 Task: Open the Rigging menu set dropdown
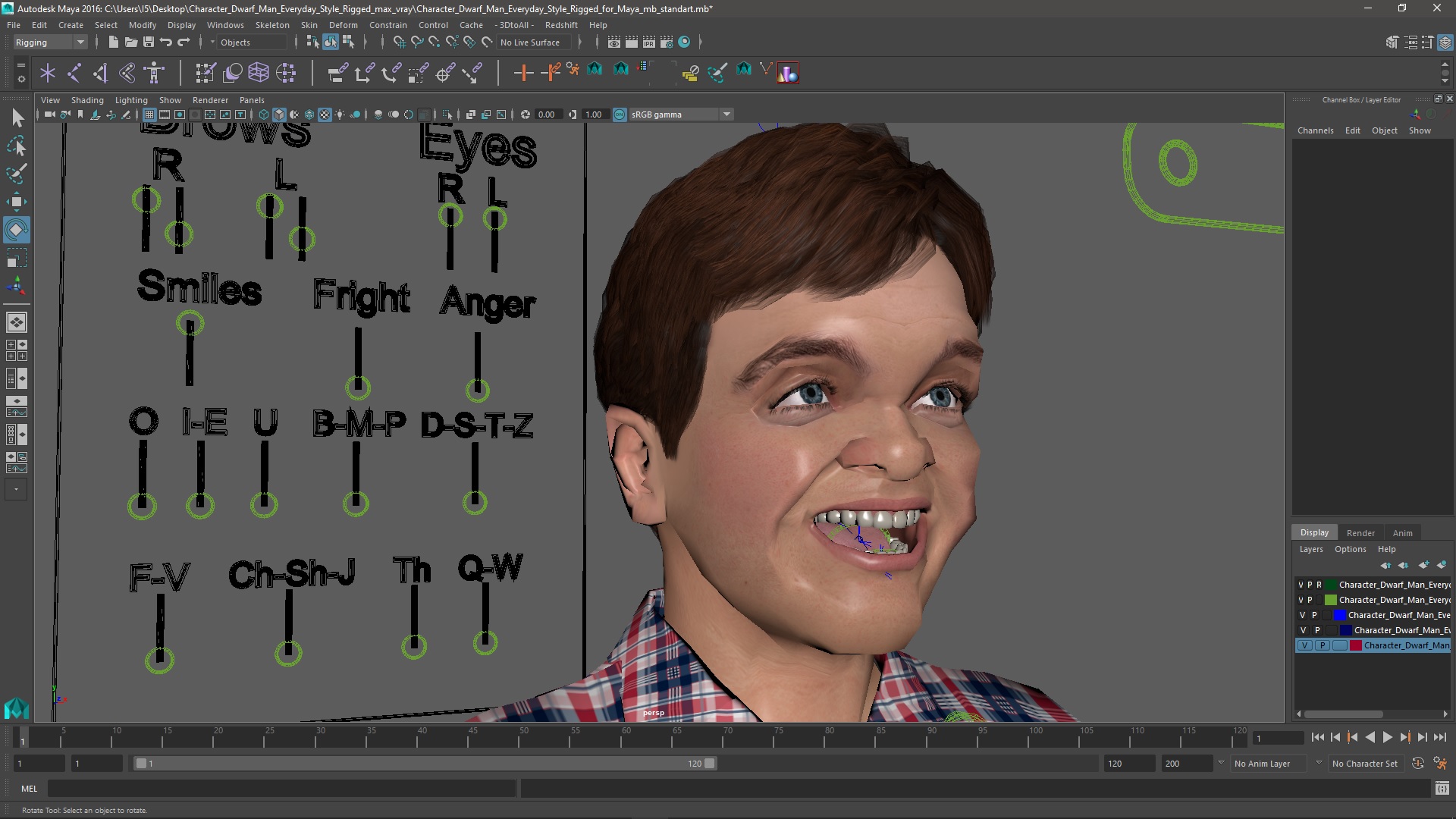(x=49, y=42)
